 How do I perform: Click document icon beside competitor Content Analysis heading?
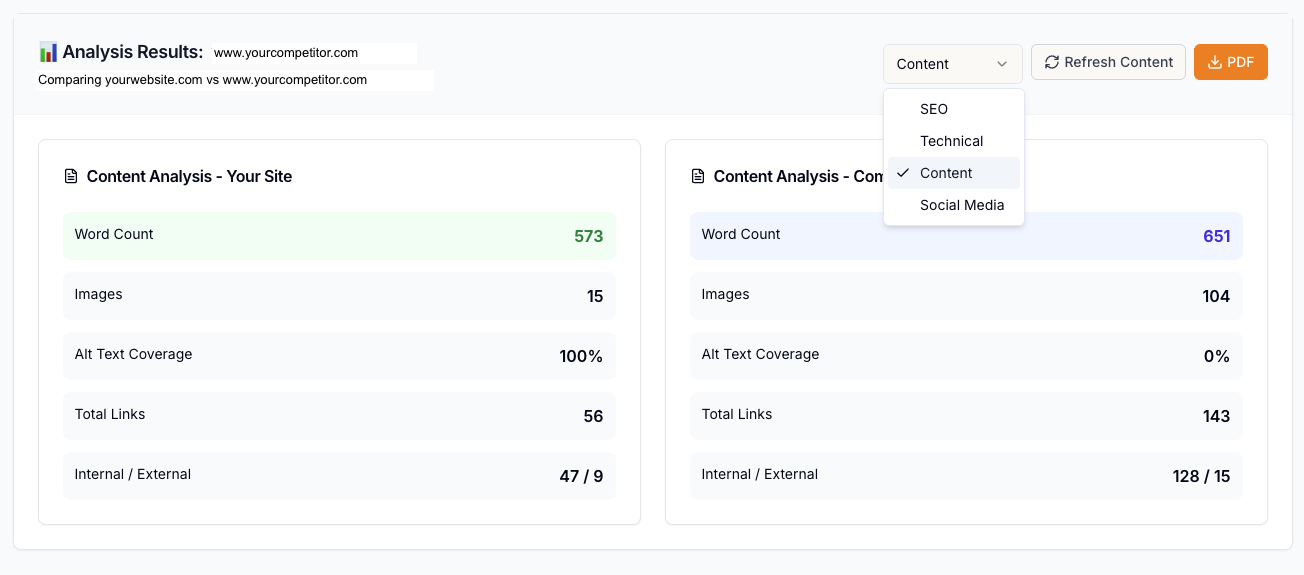click(698, 177)
